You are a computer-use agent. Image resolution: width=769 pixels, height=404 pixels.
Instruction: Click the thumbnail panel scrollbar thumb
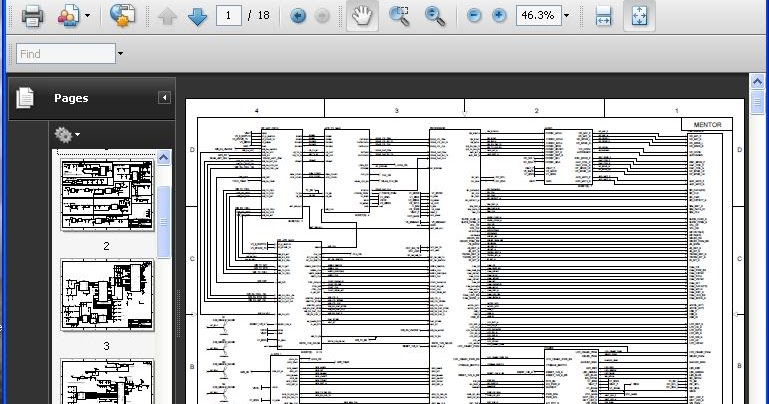[x=163, y=222]
